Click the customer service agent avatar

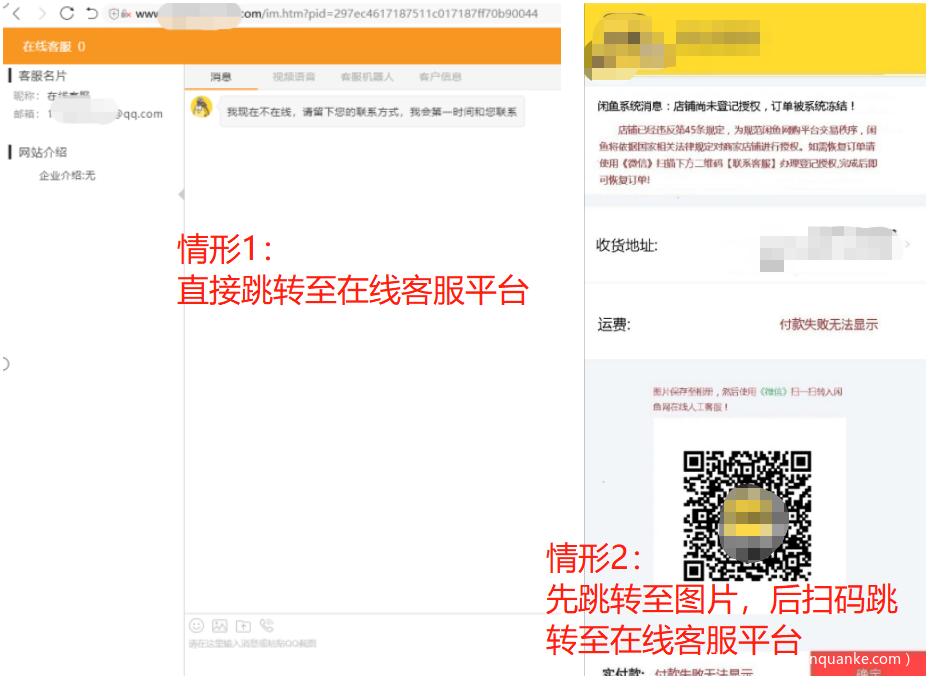pos(201,108)
